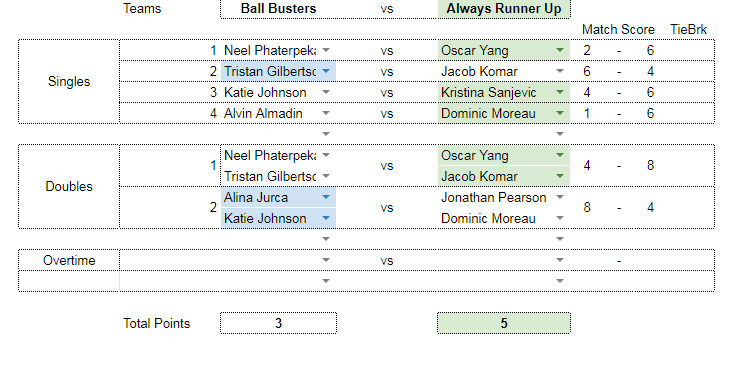Click Always Runner Up total of 5
Image resolution: width=730 pixels, height=369 pixels.
(504, 323)
